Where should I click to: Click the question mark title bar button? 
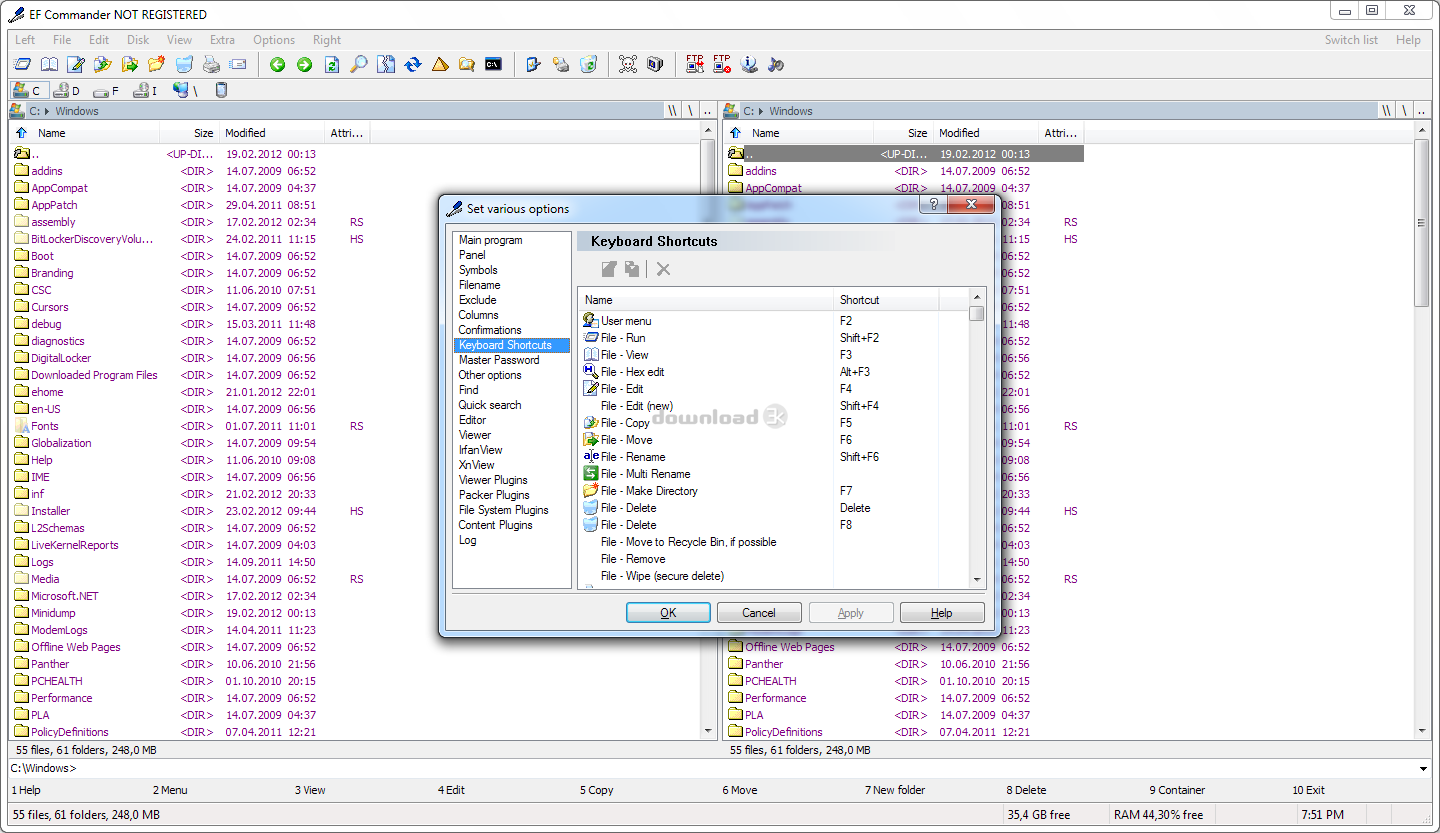click(x=934, y=205)
